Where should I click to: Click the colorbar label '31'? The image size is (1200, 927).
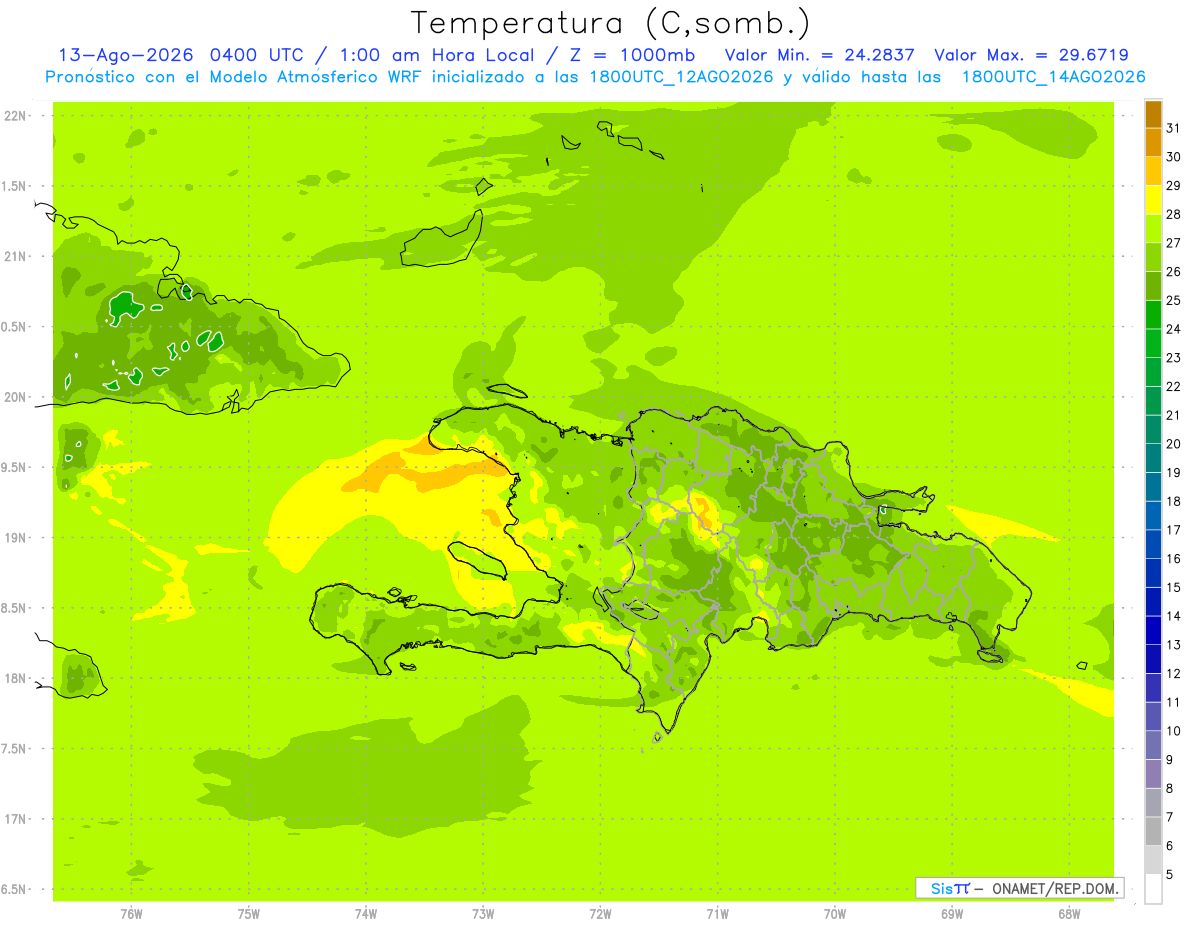(1173, 128)
